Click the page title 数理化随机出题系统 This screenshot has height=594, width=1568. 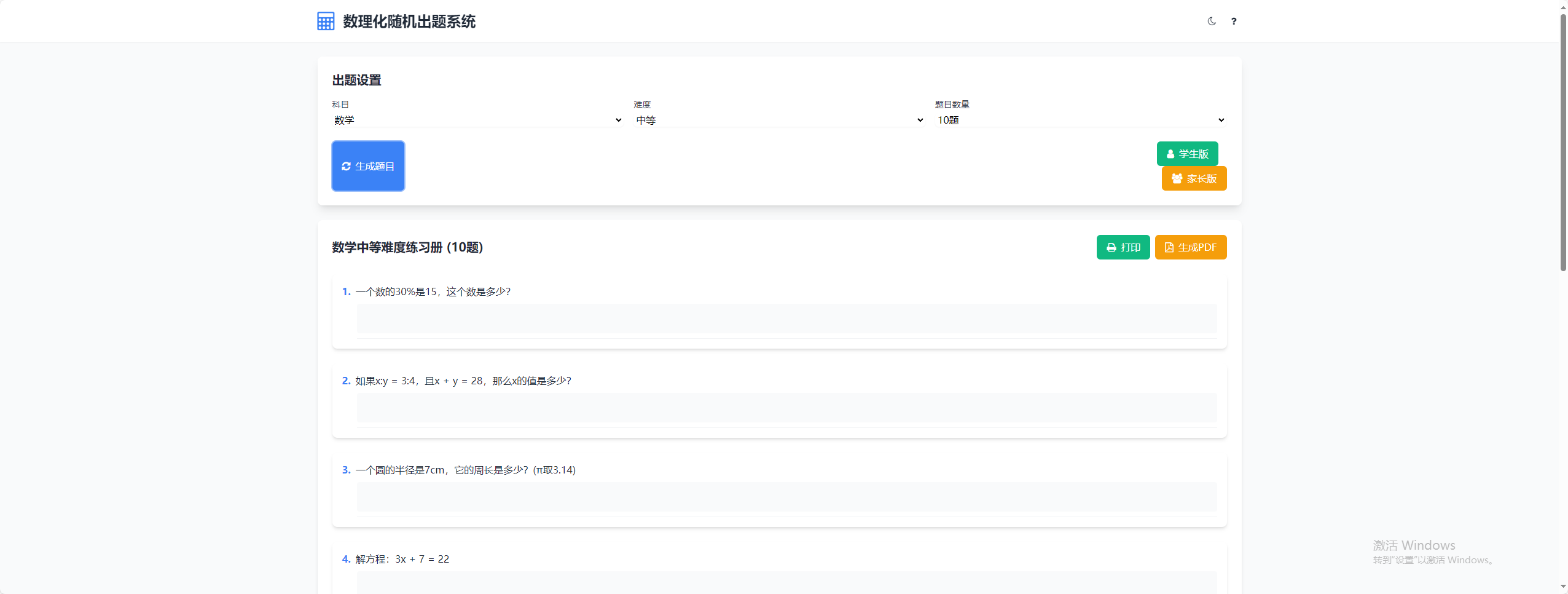(409, 22)
